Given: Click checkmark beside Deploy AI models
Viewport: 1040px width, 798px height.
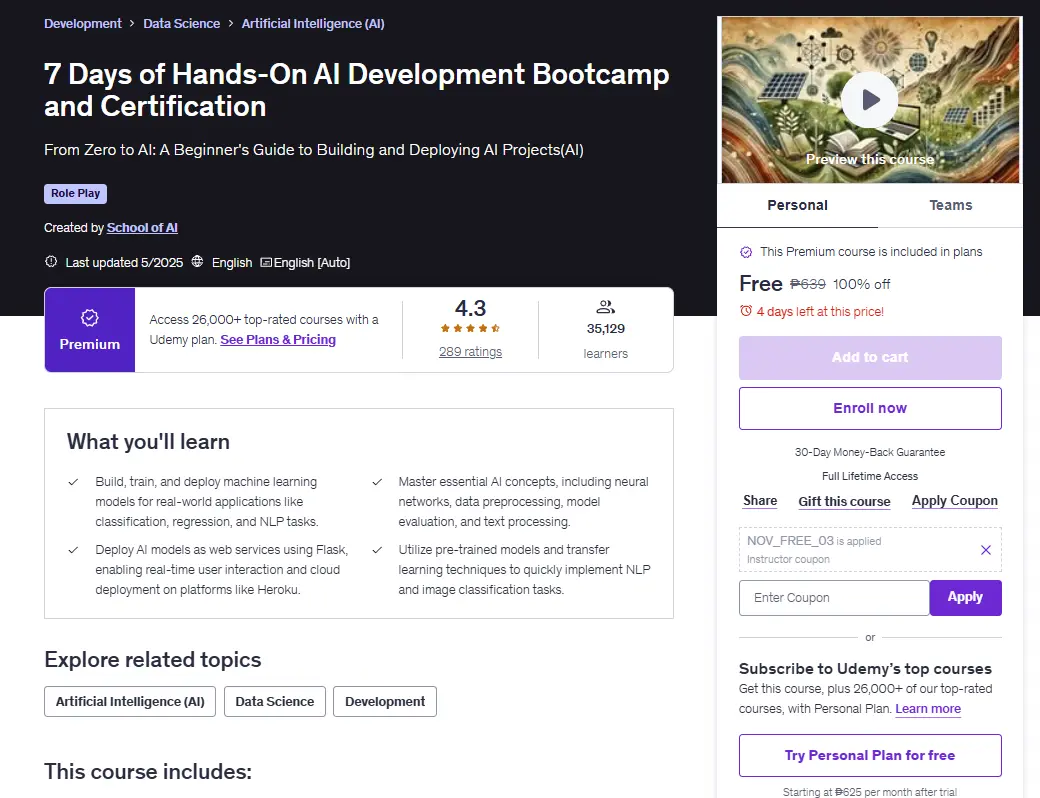Looking at the screenshot, I should (x=74, y=550).
